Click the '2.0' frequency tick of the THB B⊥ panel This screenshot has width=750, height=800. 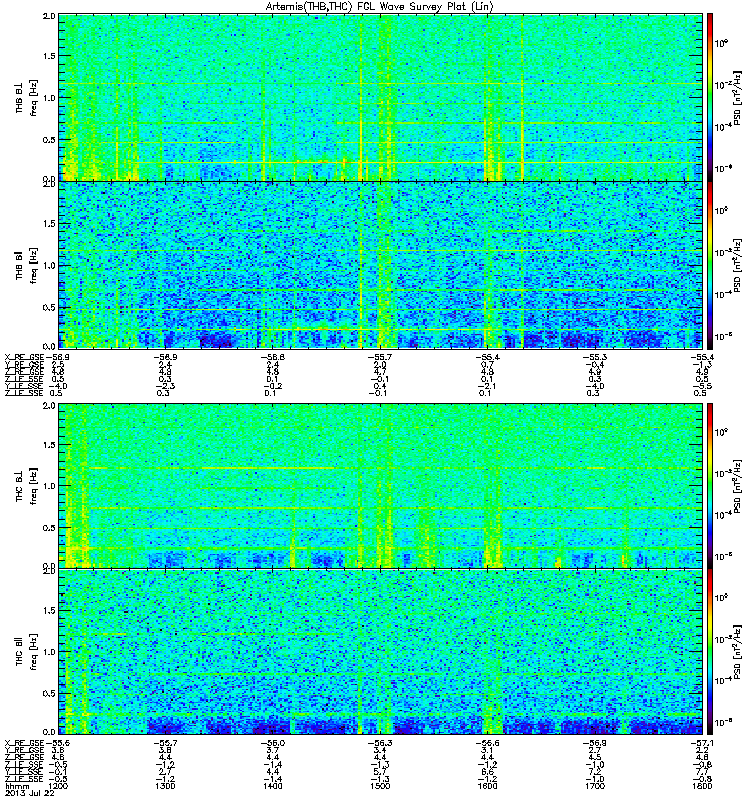(x=49, y=16)
